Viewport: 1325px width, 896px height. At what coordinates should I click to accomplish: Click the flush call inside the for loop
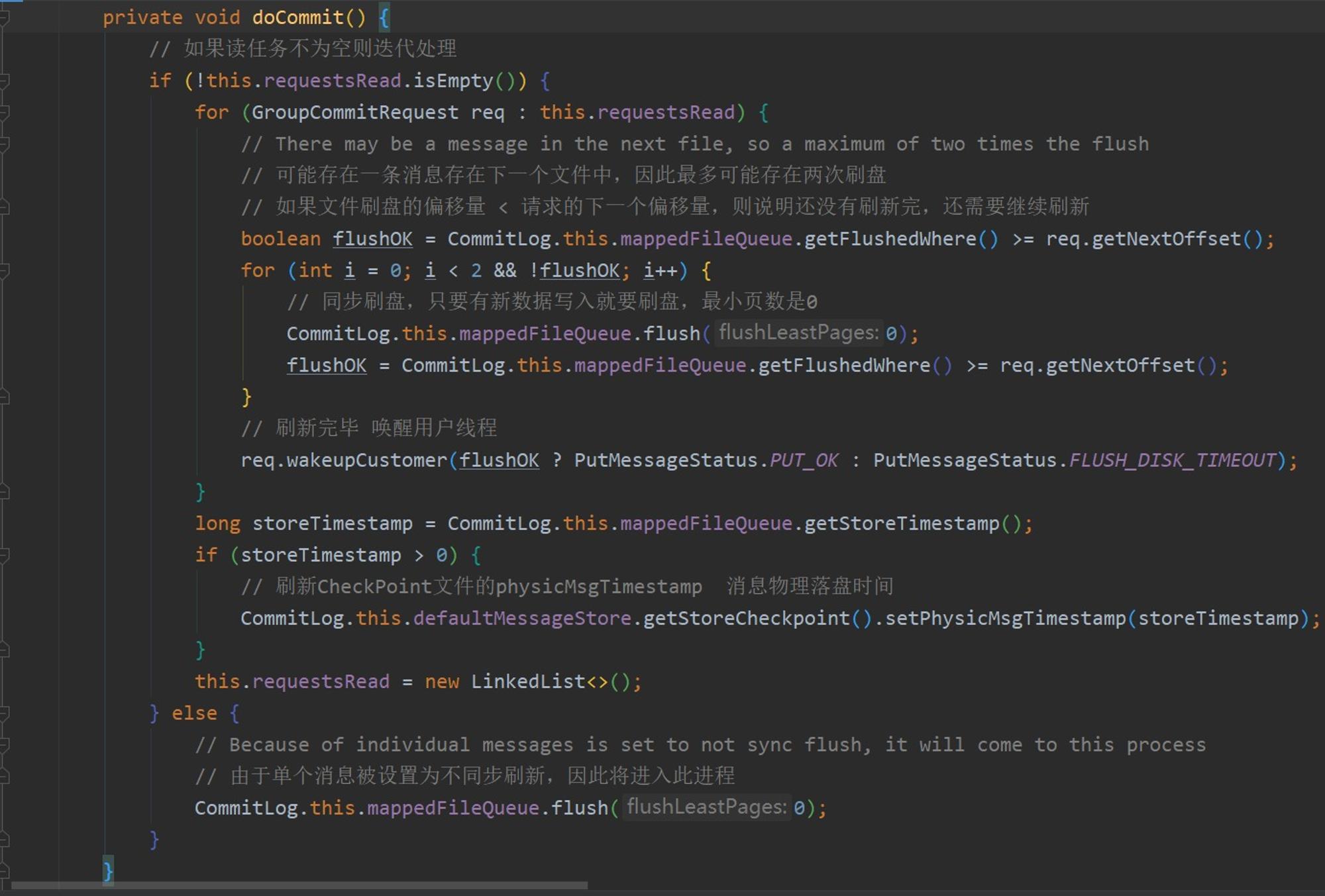672,334
